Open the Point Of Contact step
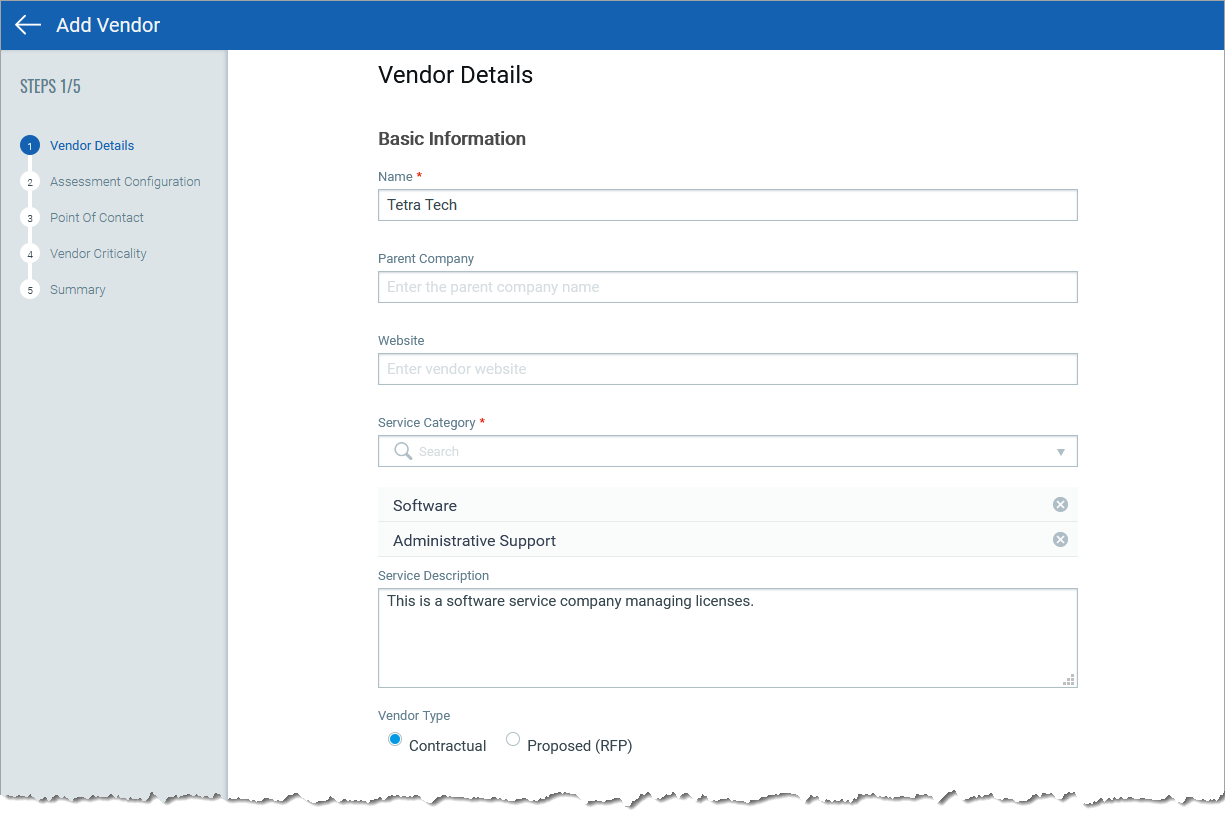 point(96,217)
